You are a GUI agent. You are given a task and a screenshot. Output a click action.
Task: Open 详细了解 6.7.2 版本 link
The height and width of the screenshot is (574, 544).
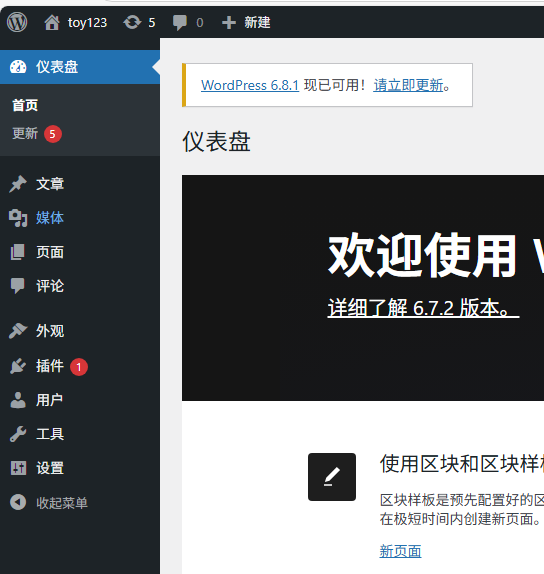coord(424,308)
